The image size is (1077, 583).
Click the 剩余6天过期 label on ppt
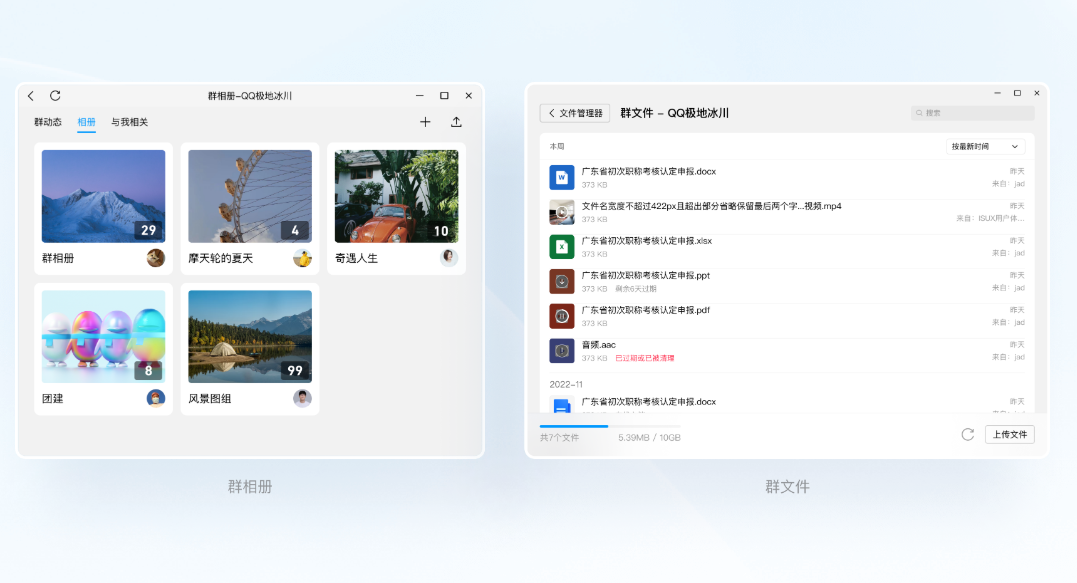click(x=635, y=289)
